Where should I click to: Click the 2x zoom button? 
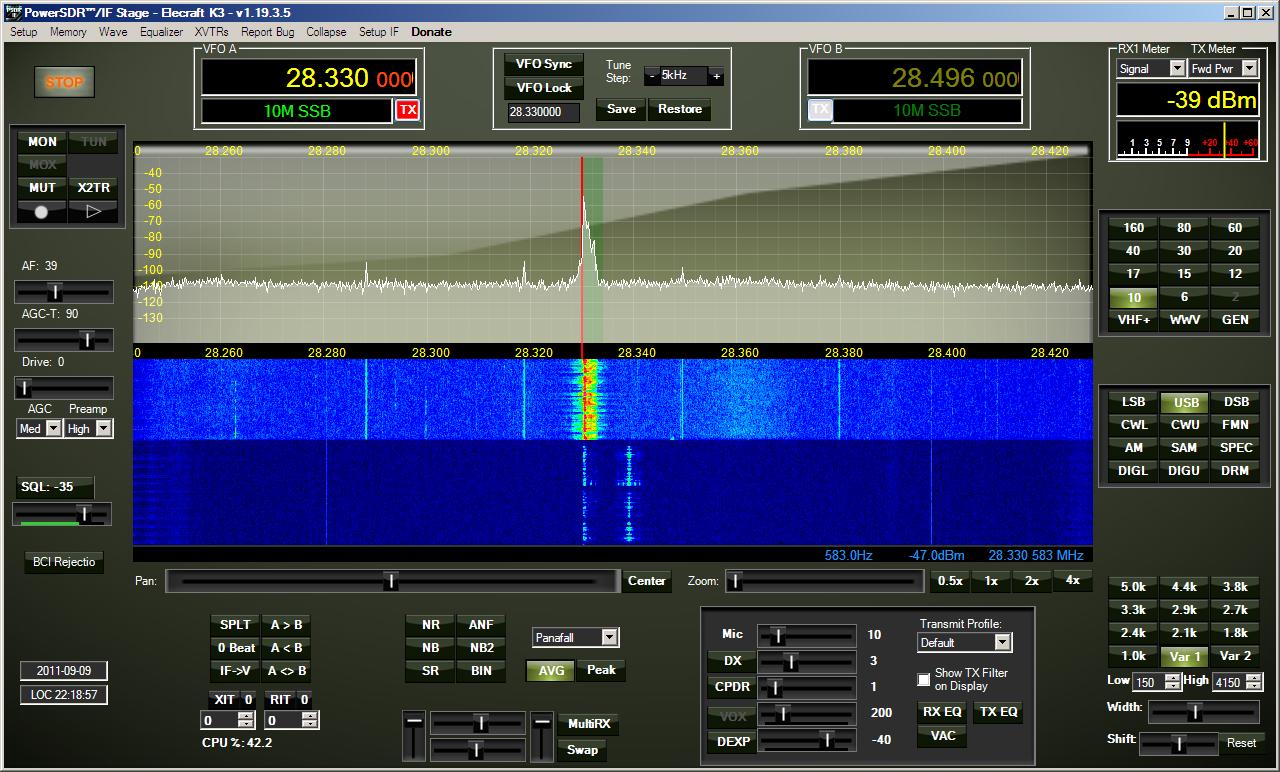pyautogui.click(x=1032, y=581)
